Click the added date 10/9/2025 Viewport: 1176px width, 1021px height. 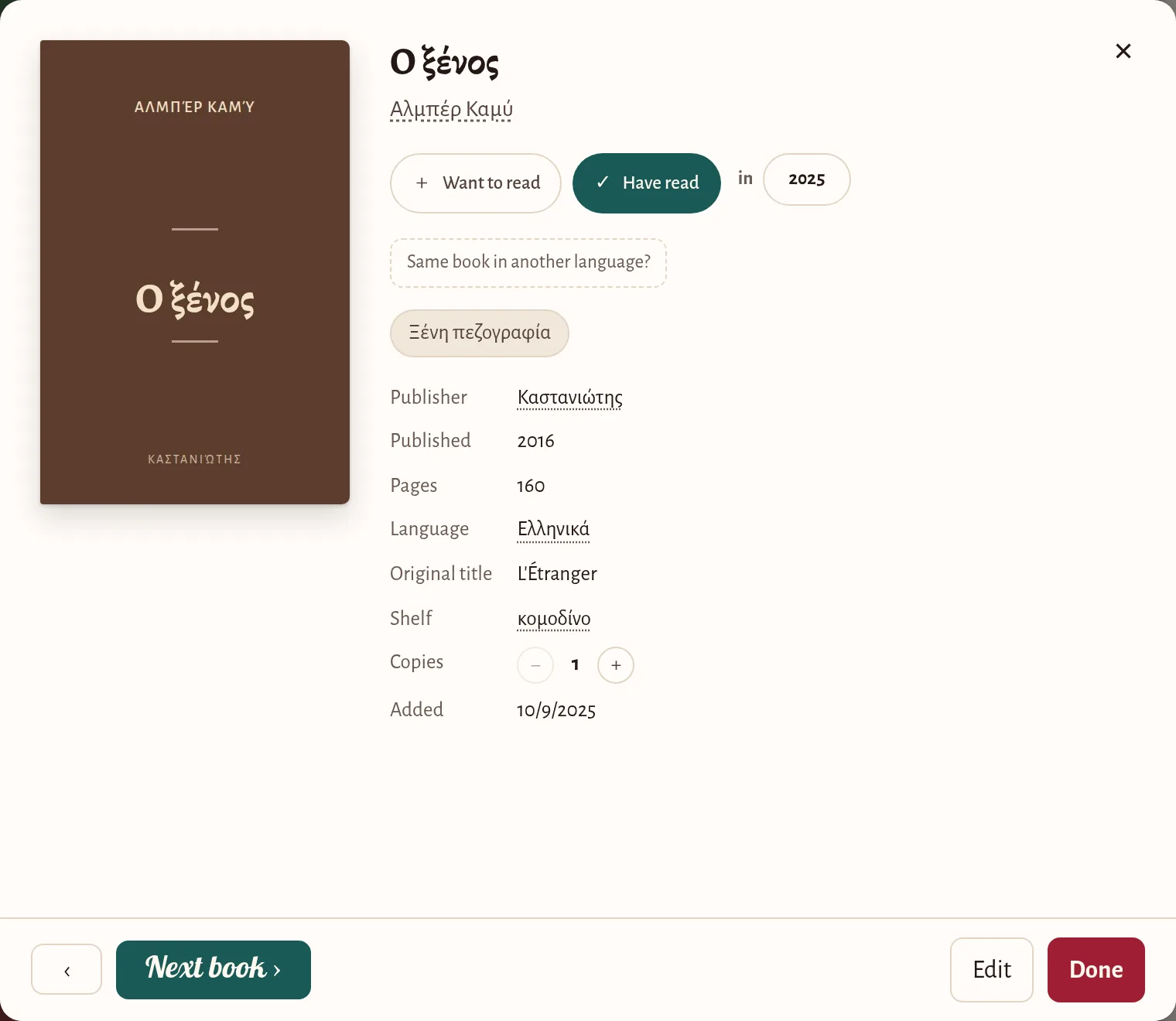tap(556, 710)
